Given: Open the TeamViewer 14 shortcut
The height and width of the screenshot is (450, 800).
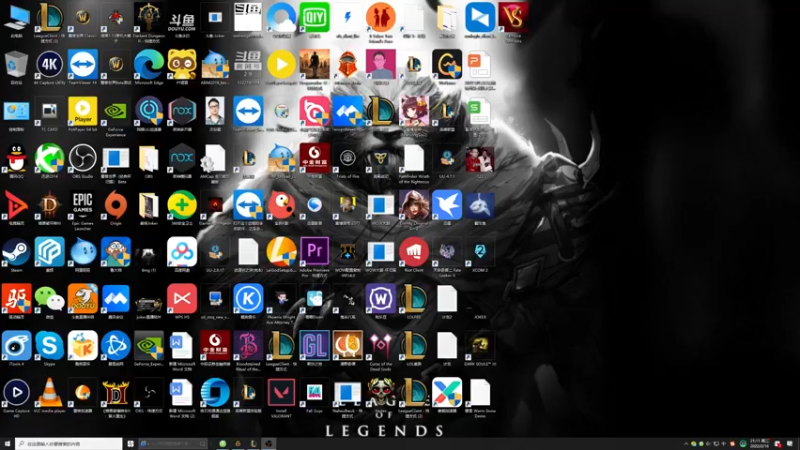Looking at the screenshot, I should pyautogui.click(x=83, y=66).
